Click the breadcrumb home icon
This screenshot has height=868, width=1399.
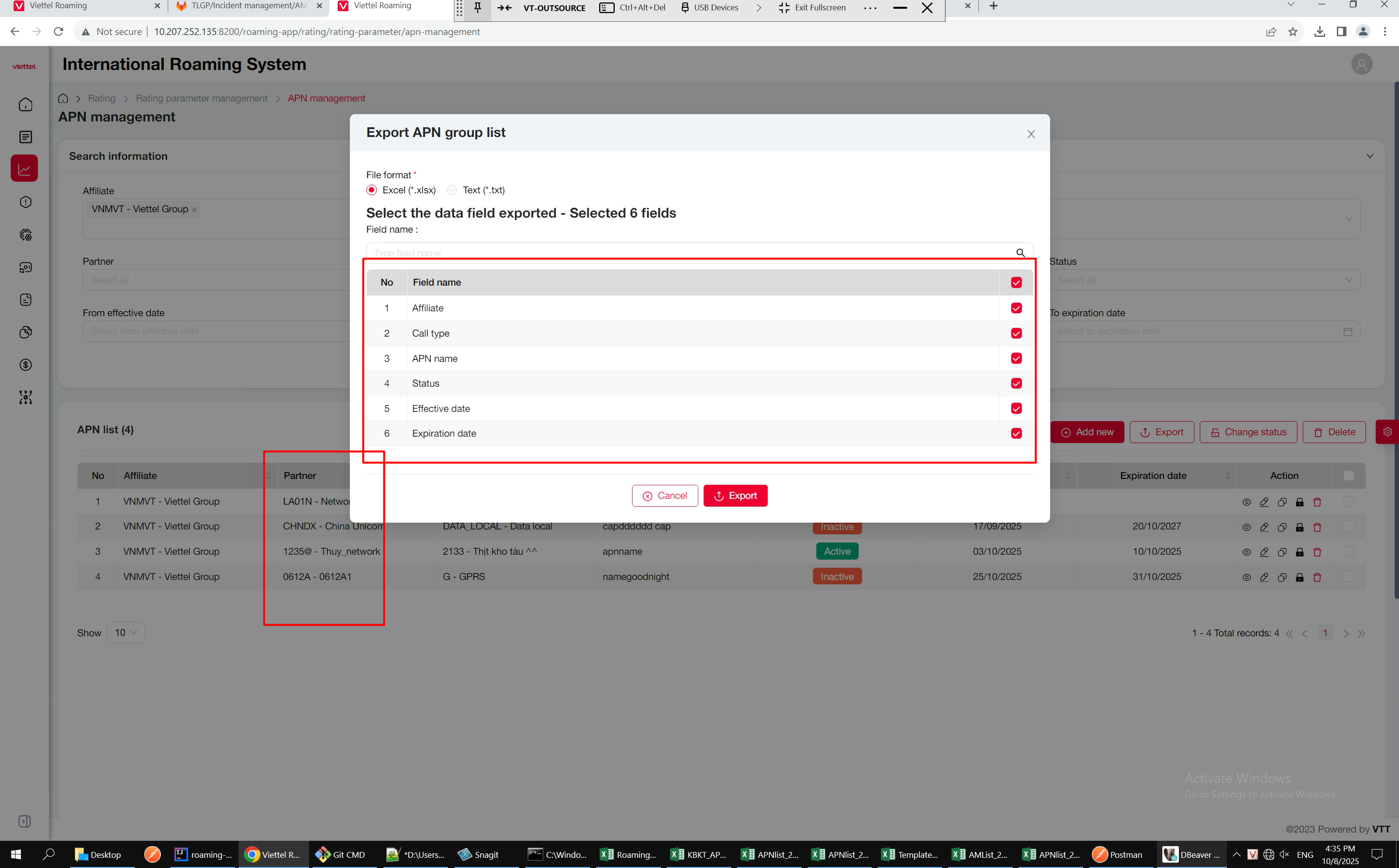coord(63,98)
